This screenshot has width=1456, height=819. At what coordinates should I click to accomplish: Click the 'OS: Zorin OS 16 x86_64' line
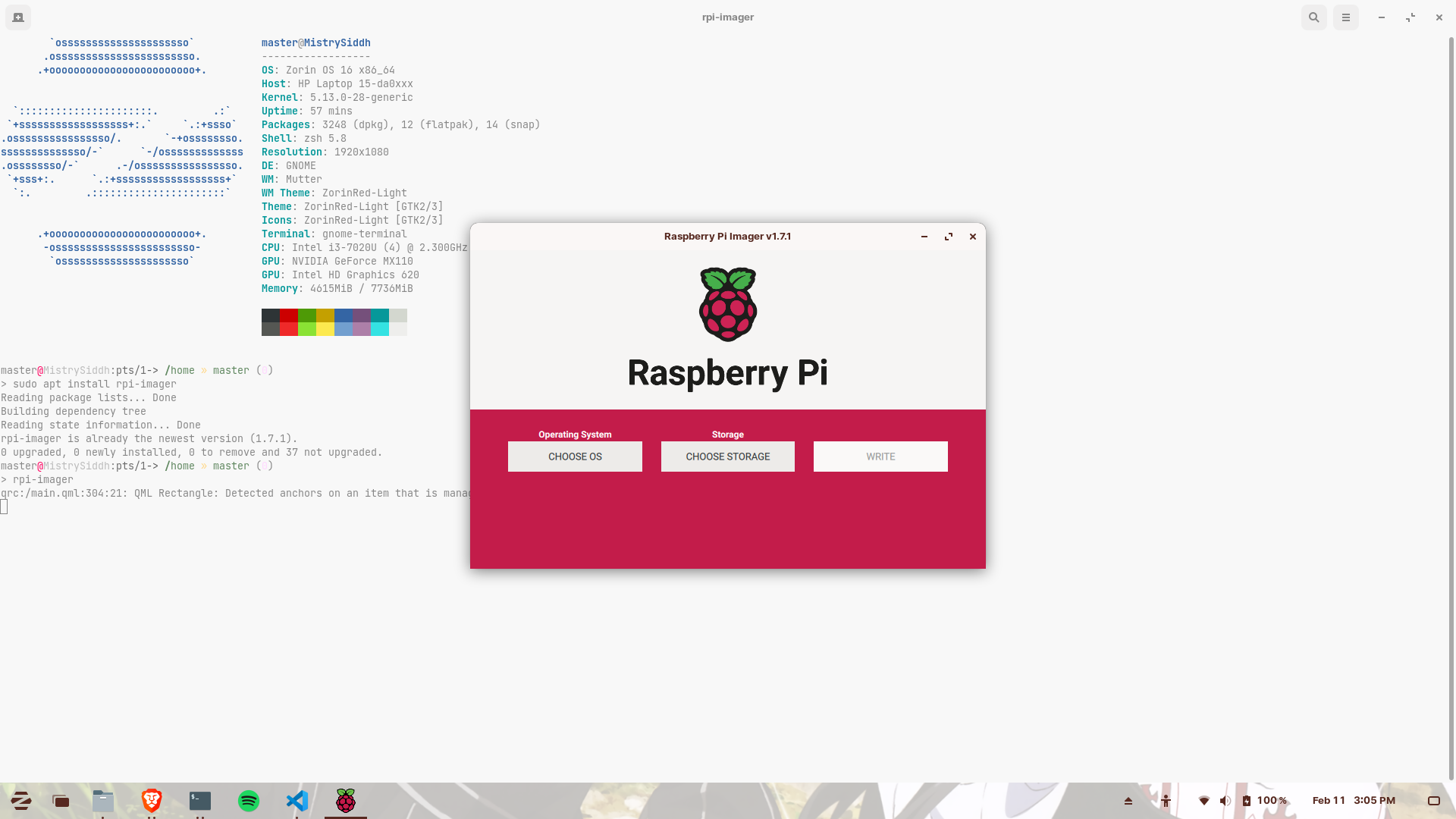pyautogui.click(x=328, y=71)
